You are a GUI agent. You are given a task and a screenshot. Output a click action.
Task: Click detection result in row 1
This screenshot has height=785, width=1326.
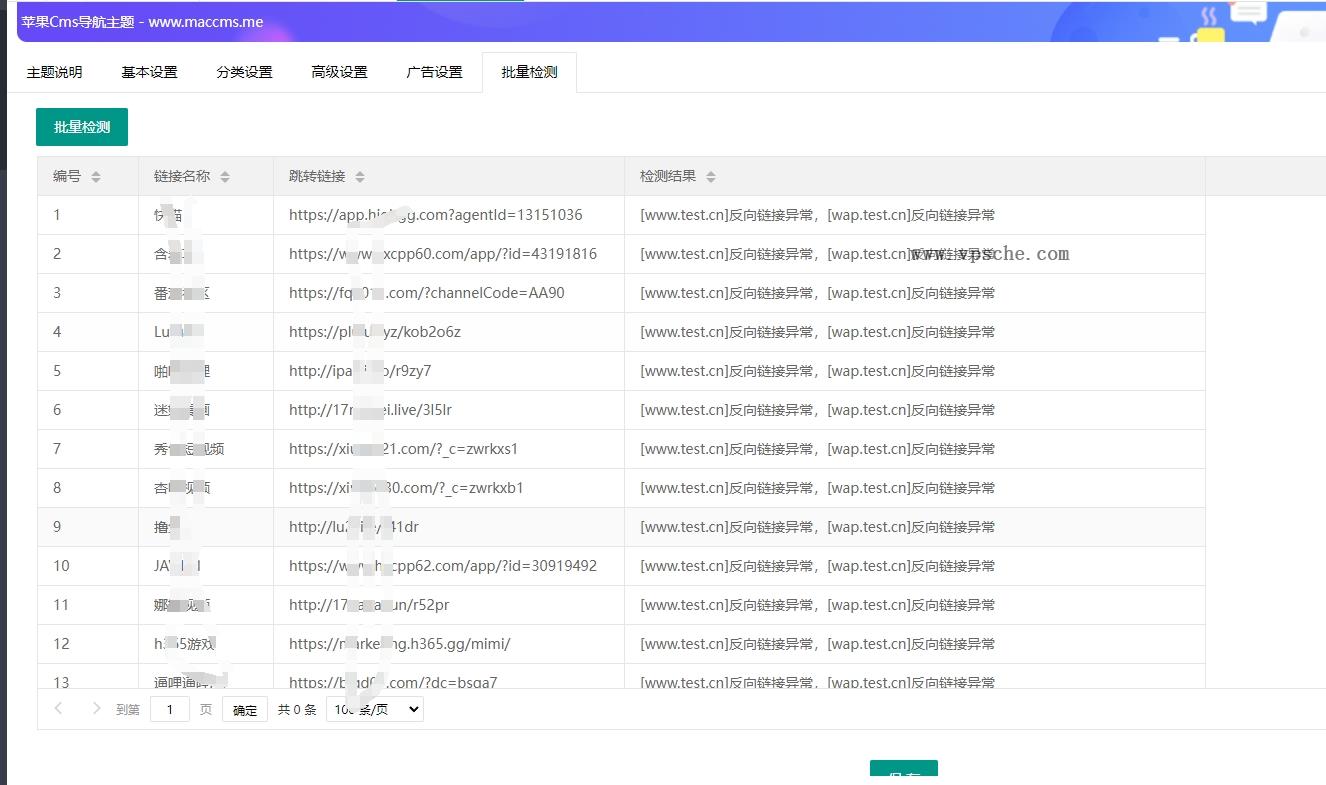point(817,215)
